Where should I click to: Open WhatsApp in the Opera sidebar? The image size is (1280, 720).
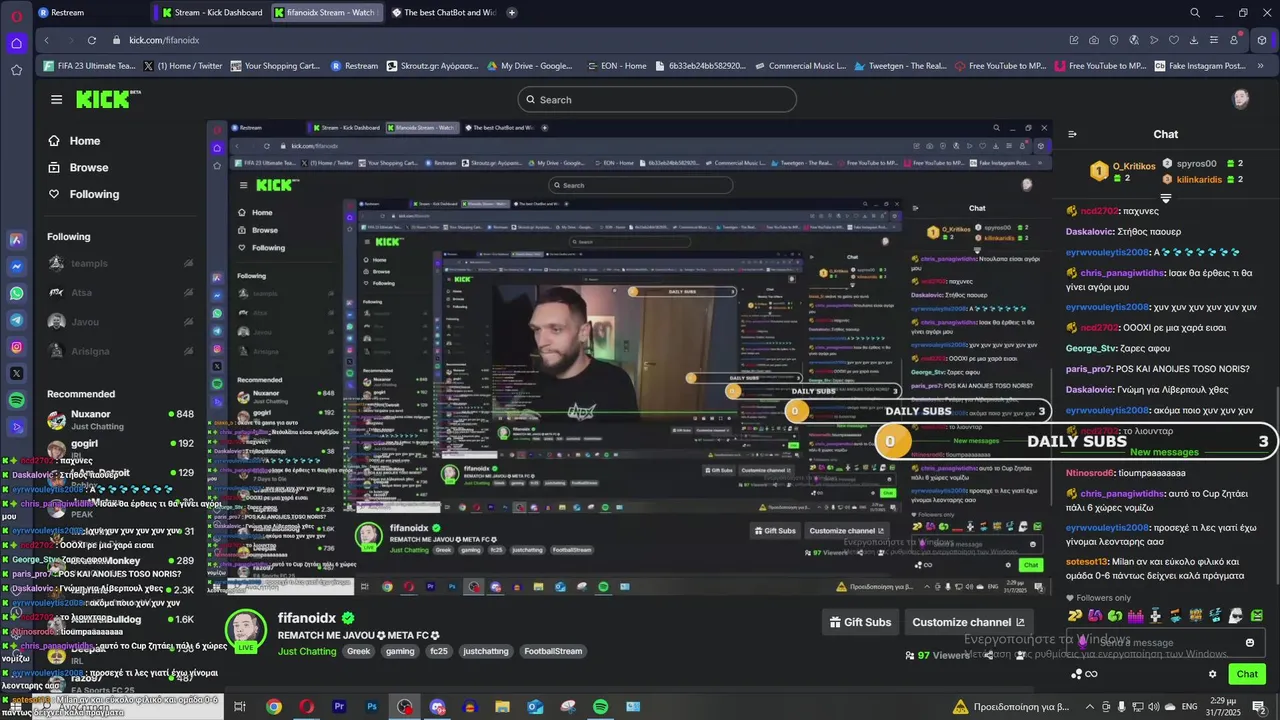click(x=16, y=293)
